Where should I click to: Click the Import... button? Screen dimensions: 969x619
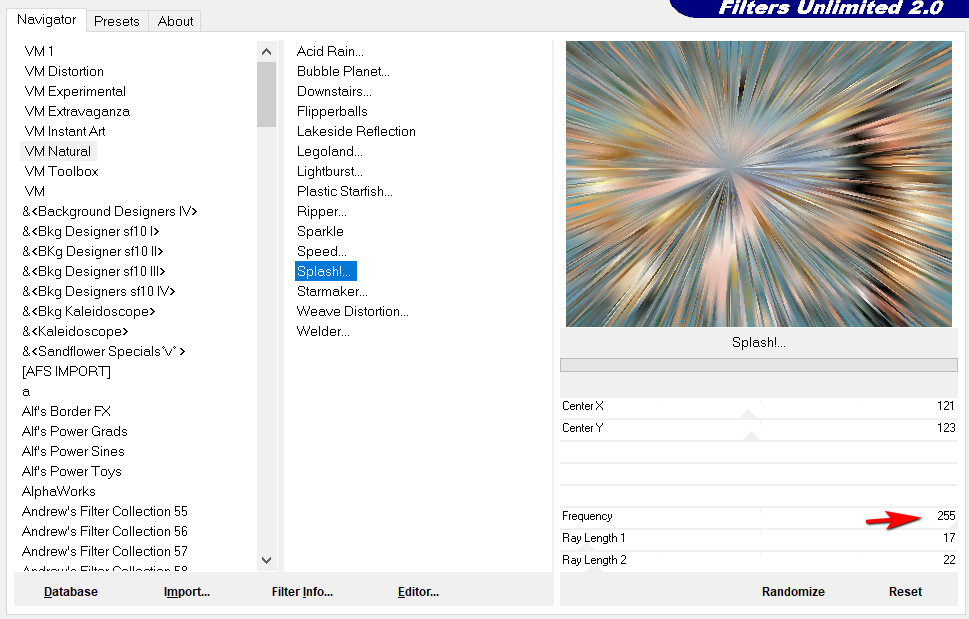187,592
